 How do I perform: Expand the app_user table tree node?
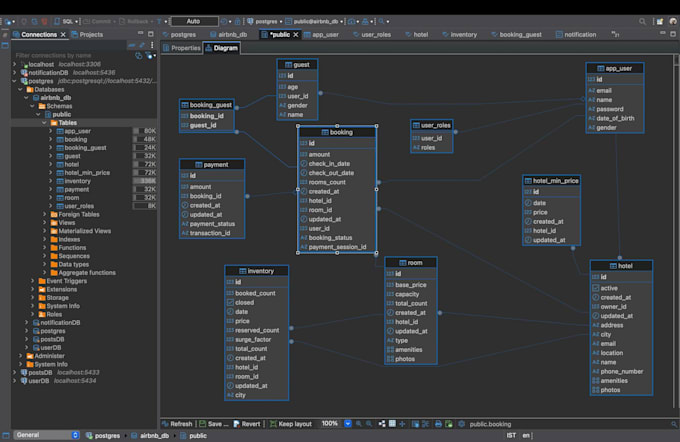coord(51,131)
